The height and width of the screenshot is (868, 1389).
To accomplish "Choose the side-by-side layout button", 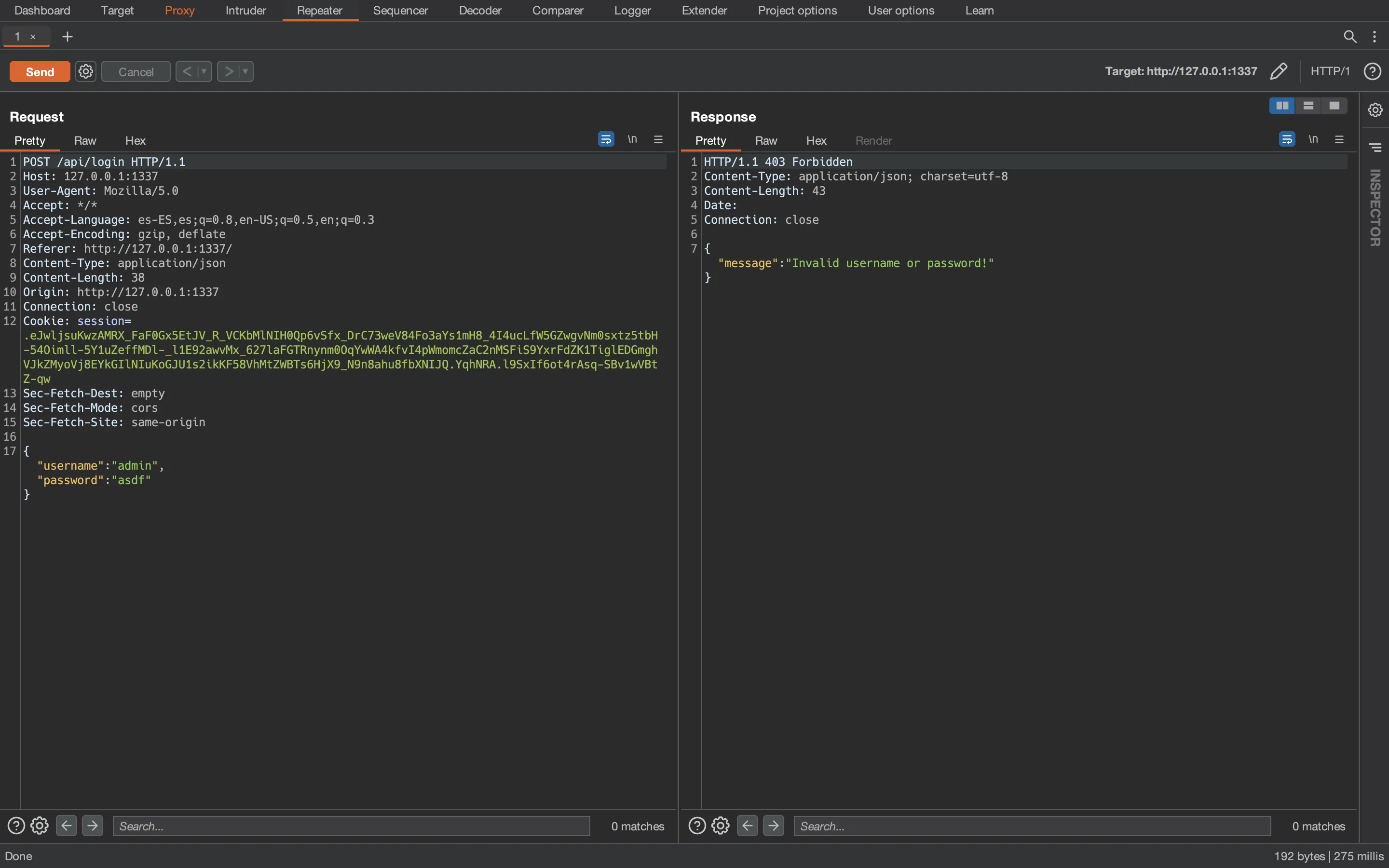I will [1282, 106].
